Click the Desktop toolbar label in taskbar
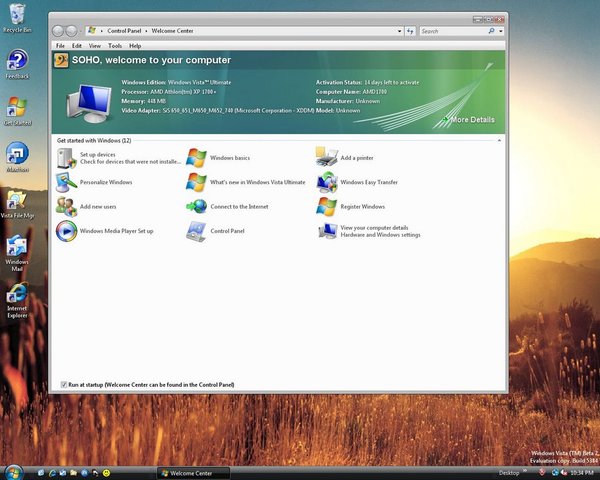This screenshot has width=600, height=480. (x=509, y=473)
